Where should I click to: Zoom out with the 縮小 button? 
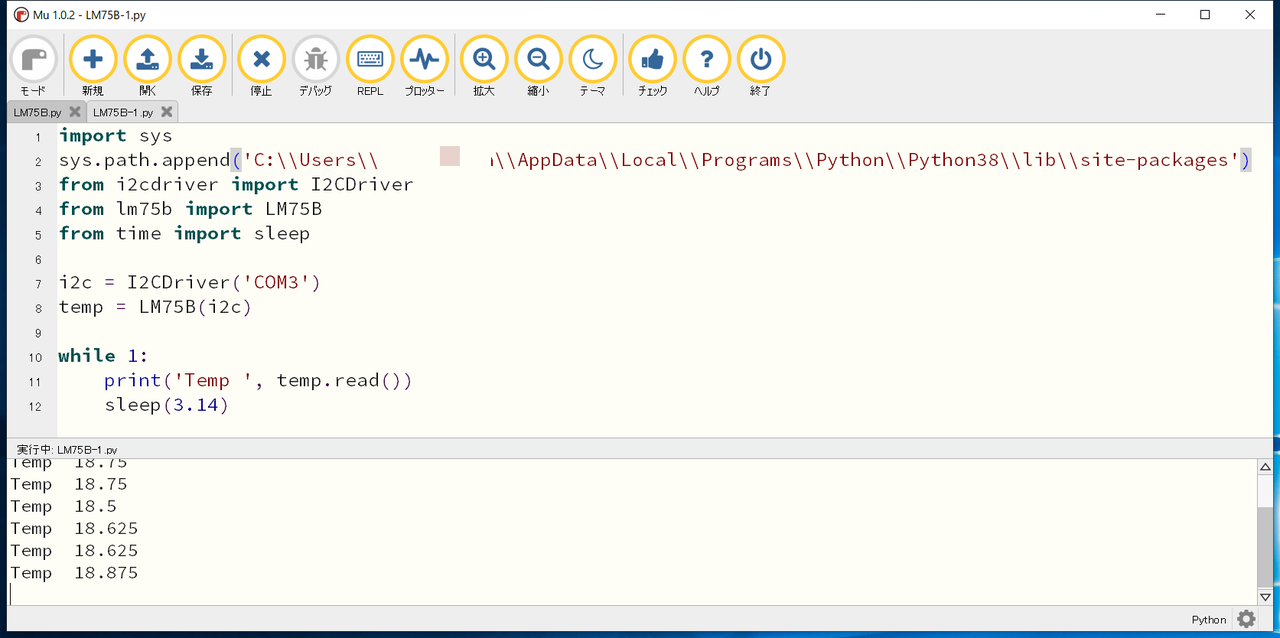(538, 66)
